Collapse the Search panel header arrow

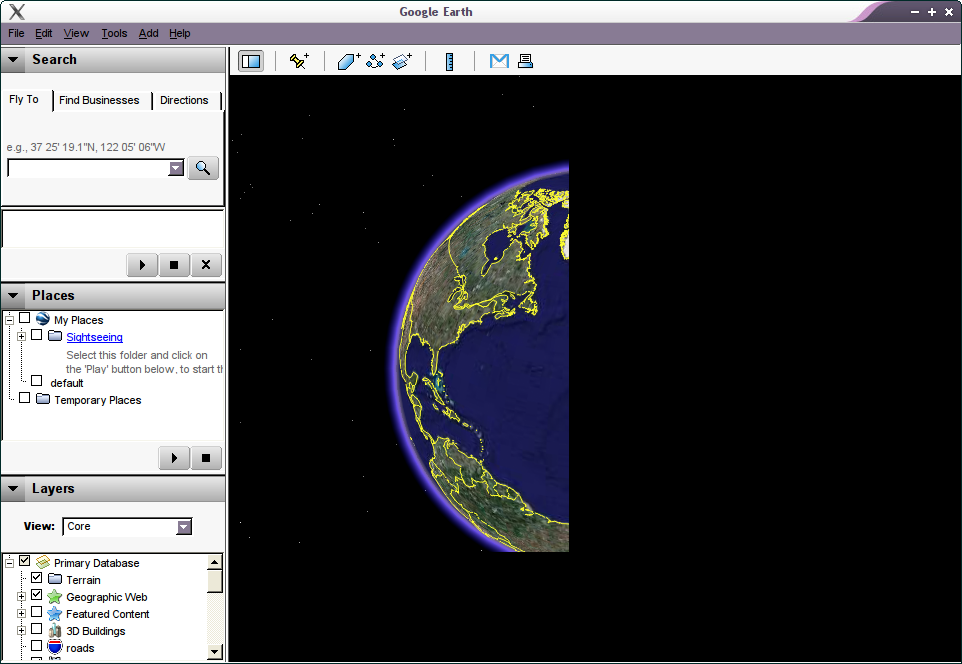(13, 60)
